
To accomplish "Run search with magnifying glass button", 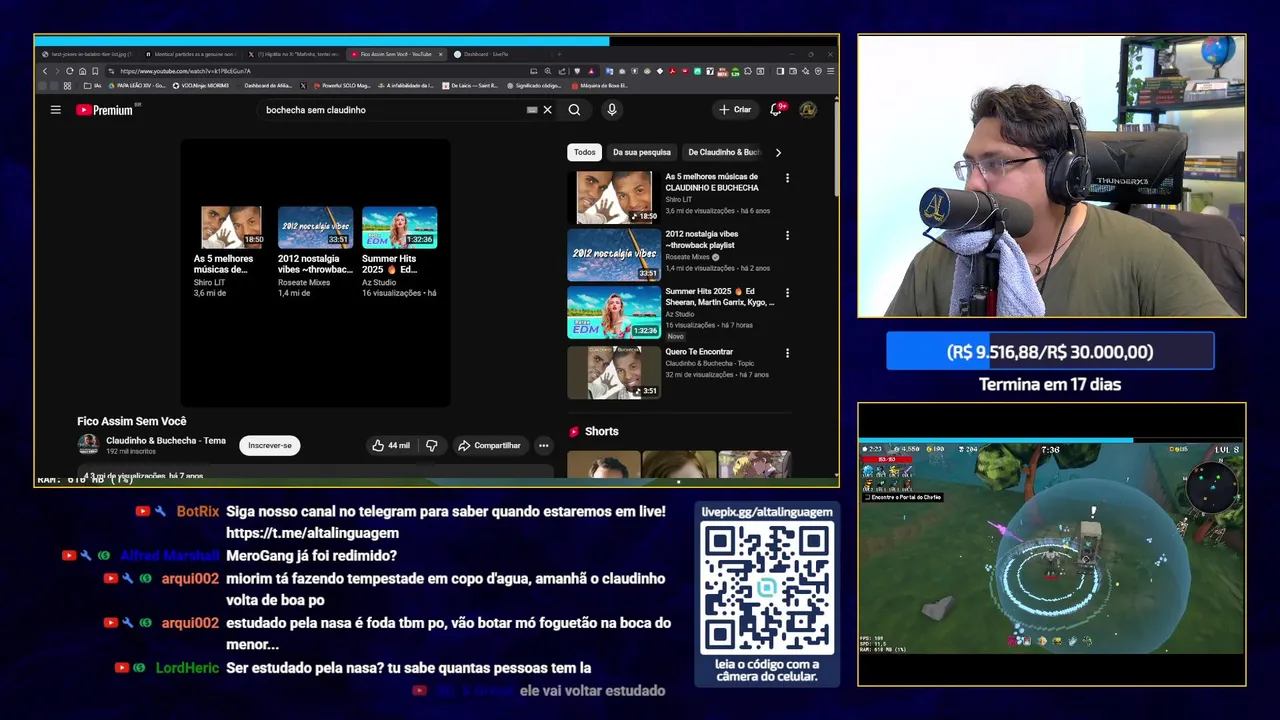I will tap(574, 110).
